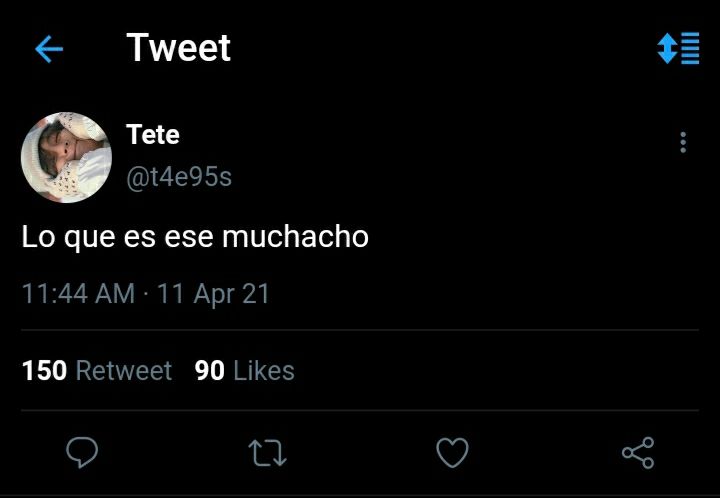Select the handle @t4e95s
The image size is (720, 498).
[x=179, y=177]
